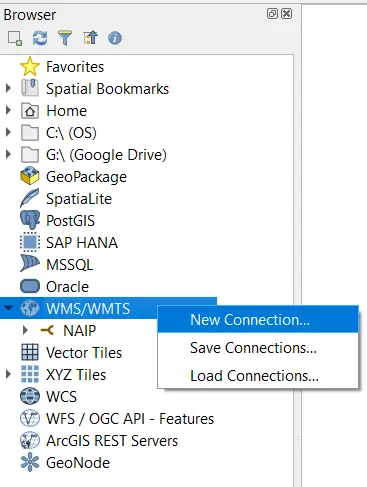Click the Spatial Bookmarks icon

tap(30, 88)
